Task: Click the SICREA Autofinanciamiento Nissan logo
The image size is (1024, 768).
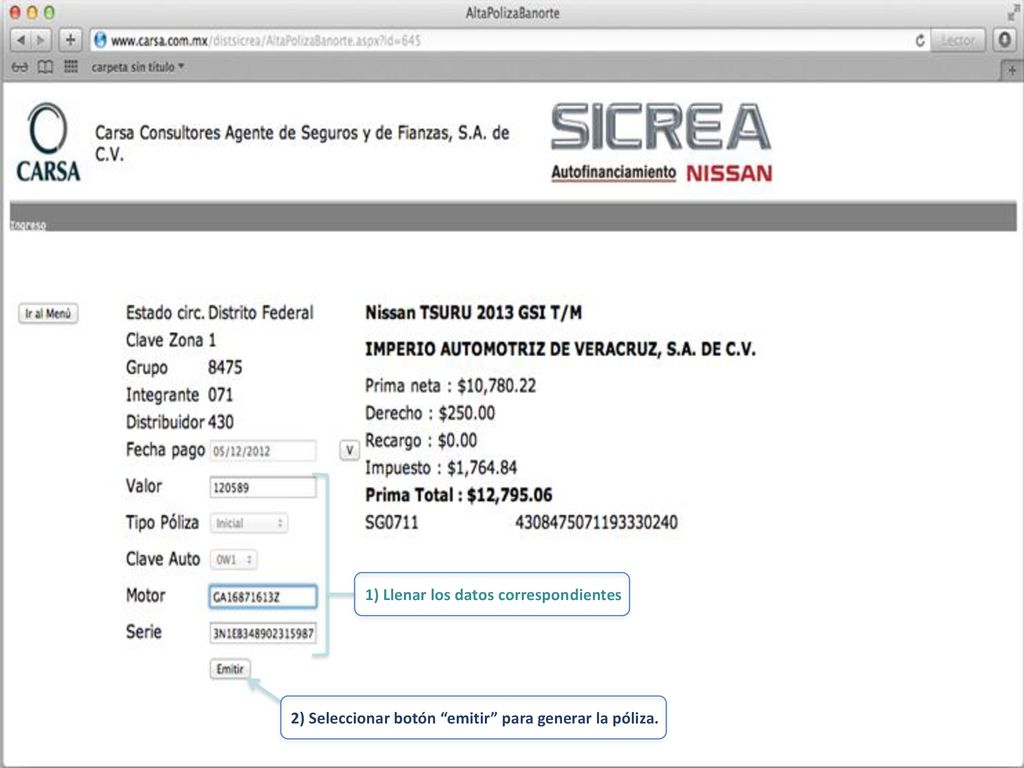Action: coord(662,142)
